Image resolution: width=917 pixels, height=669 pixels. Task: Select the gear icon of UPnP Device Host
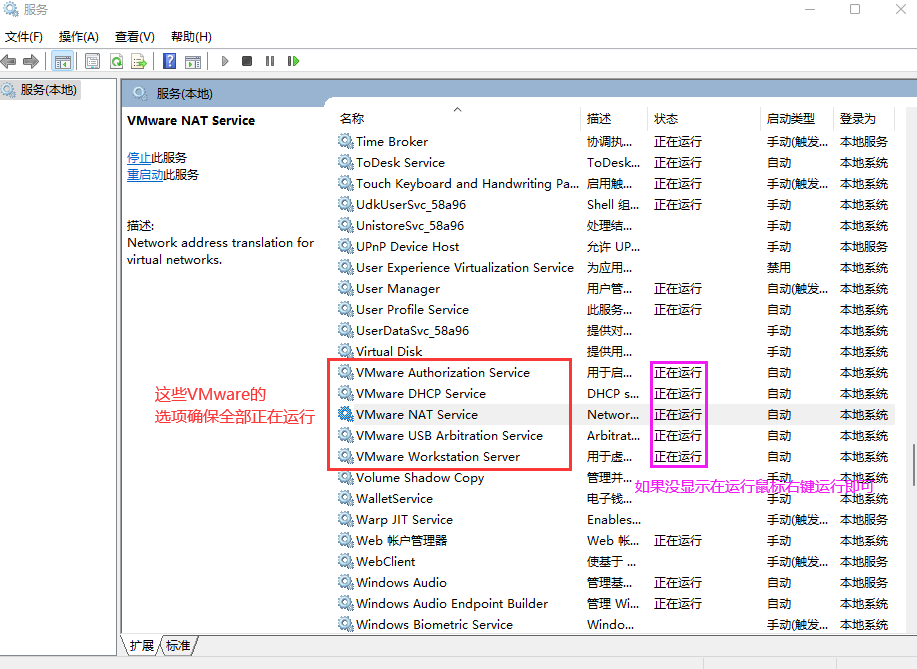(x=346, y=246)
